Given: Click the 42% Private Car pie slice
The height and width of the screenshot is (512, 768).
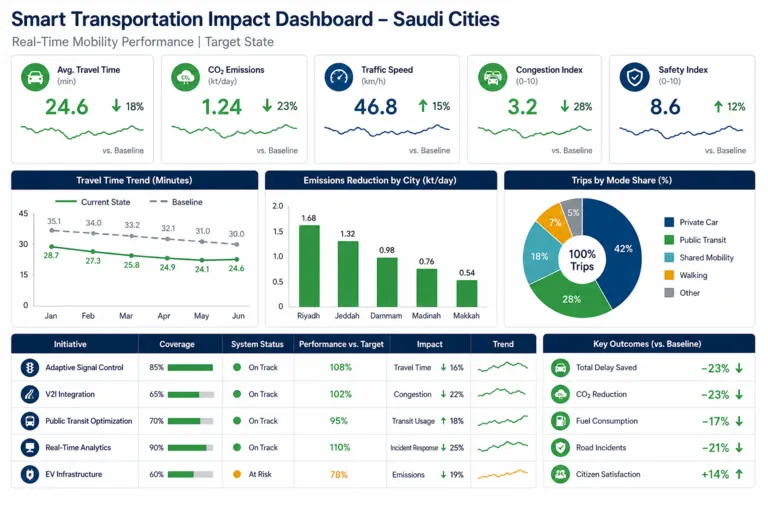Looking at the screenshot, I should coord(622,248).
